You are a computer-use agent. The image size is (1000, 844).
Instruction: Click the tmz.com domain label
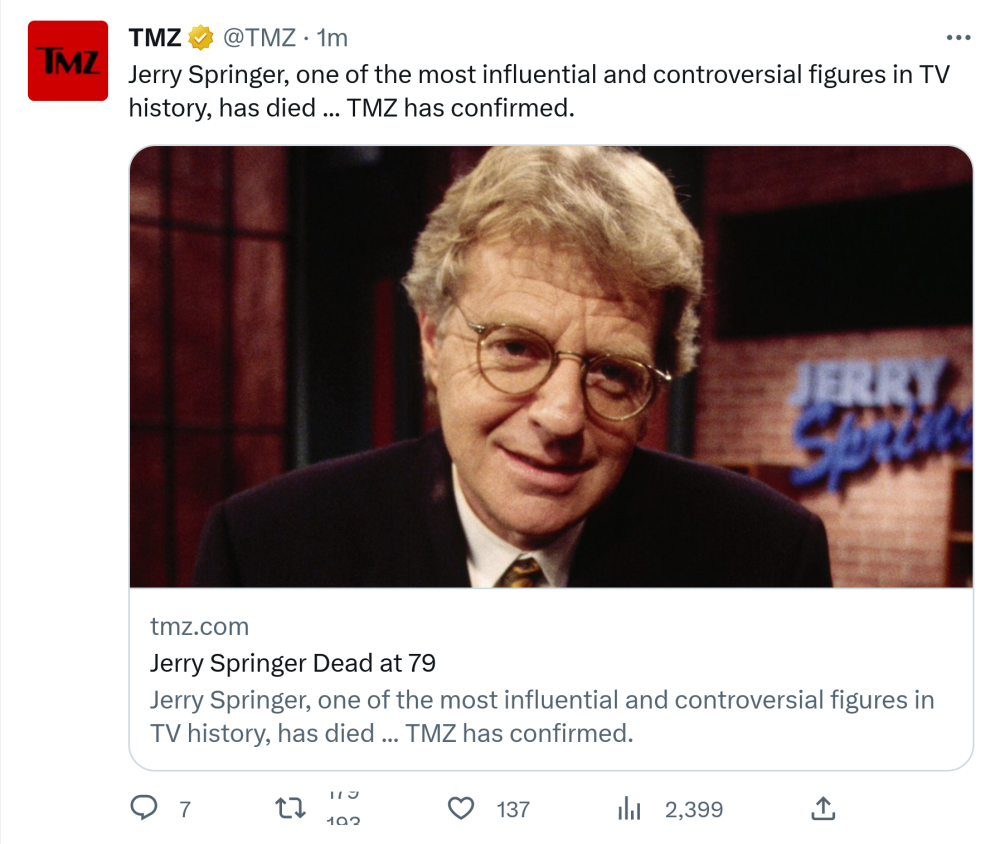coord(199,627)
